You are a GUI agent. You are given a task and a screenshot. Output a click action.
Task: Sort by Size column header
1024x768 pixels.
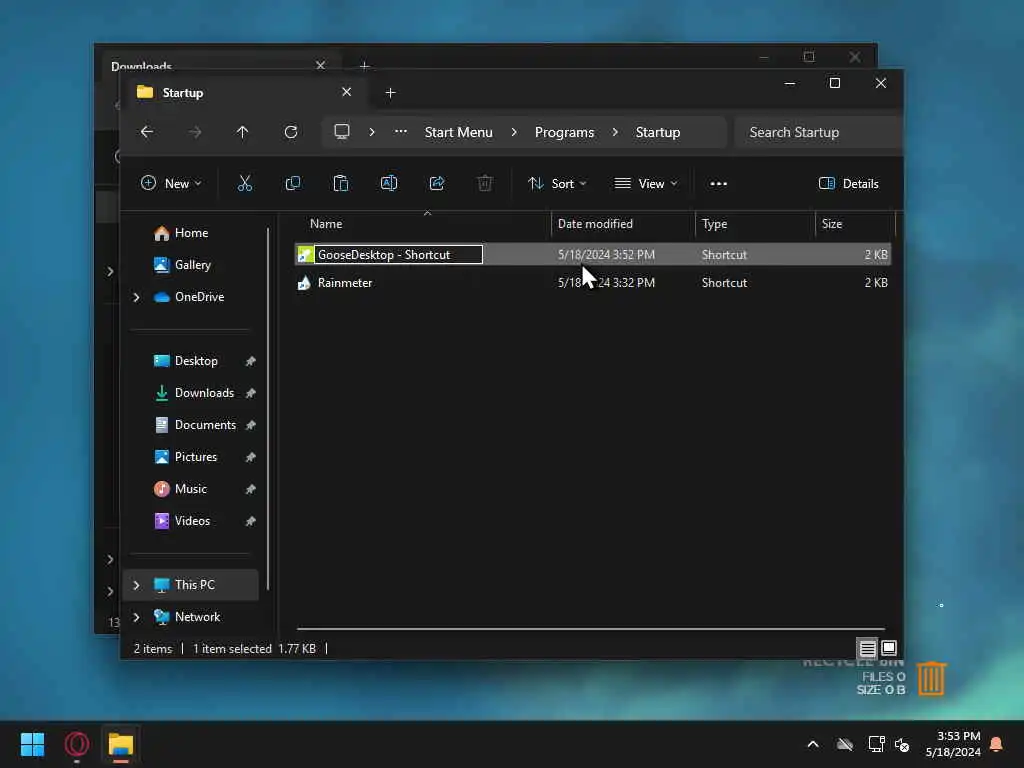pyautogui.click(x=855, y=224)
